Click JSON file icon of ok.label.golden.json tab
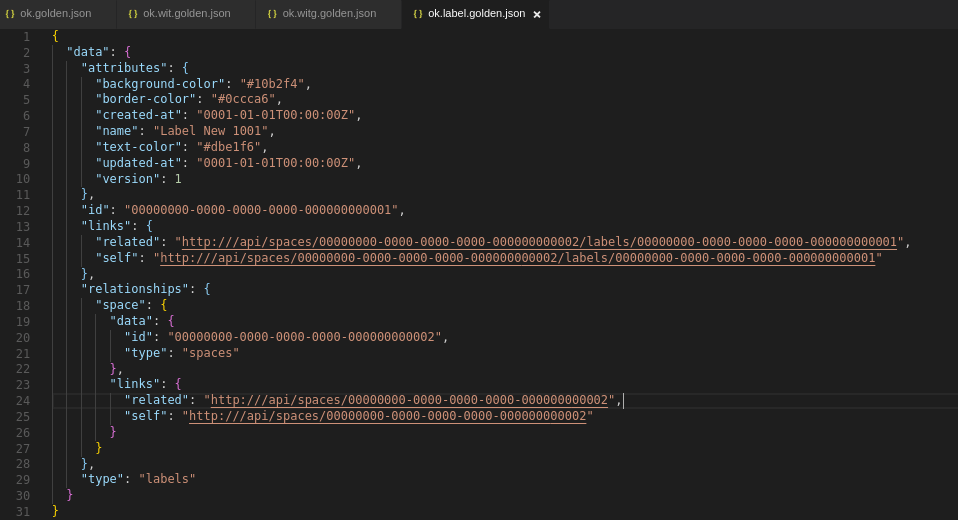 (x=418, y=13)
